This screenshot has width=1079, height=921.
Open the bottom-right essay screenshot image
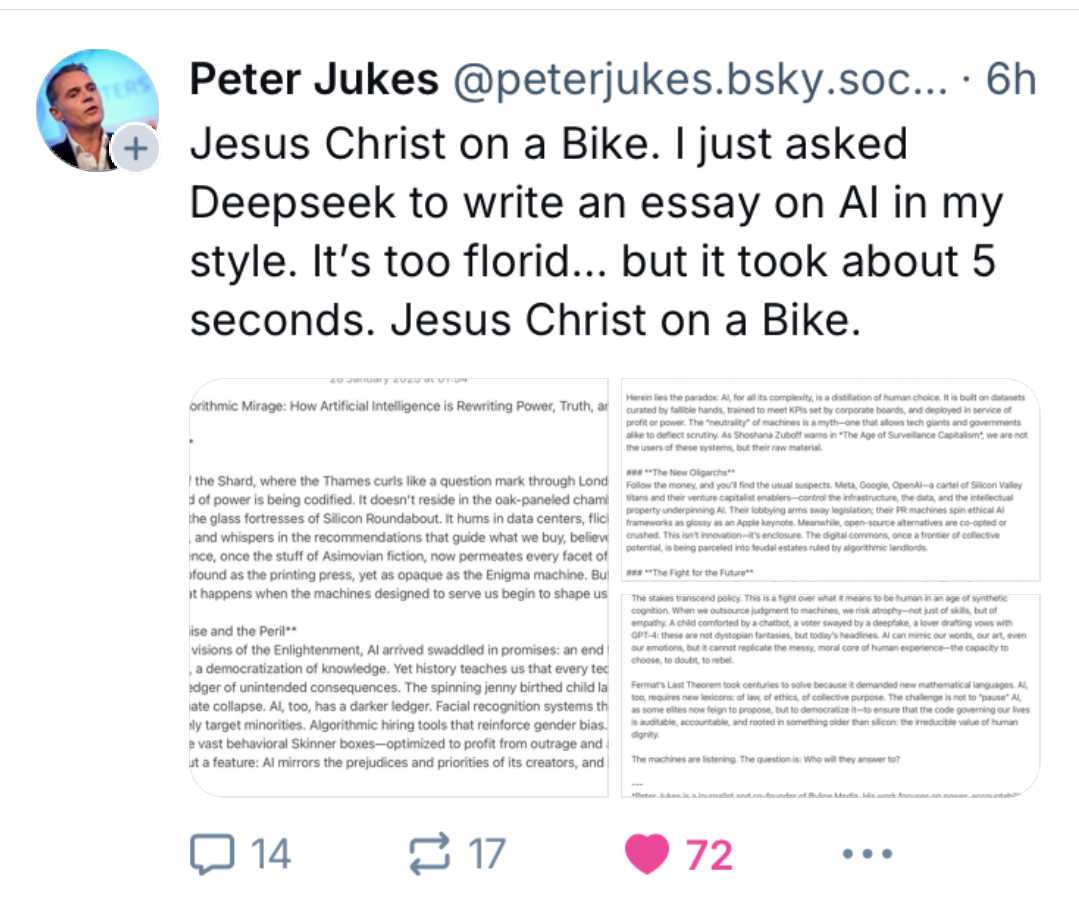point(829,693)
